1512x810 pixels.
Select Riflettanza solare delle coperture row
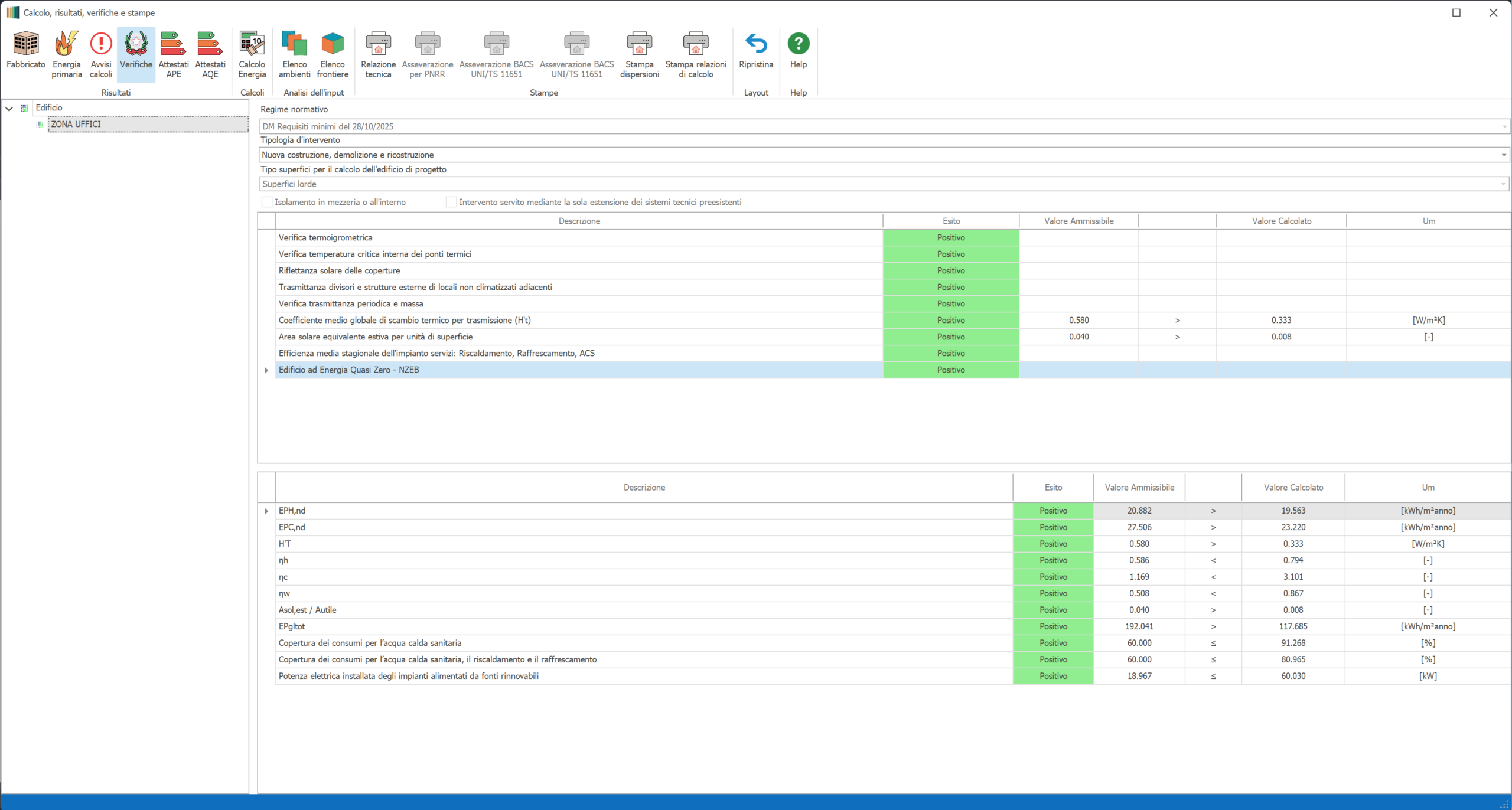click(893, 270)
